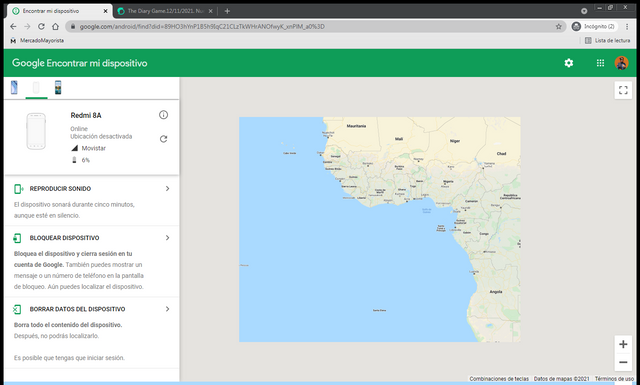
Task: Click the 6% battery level icon
Action: click(74, 160)
